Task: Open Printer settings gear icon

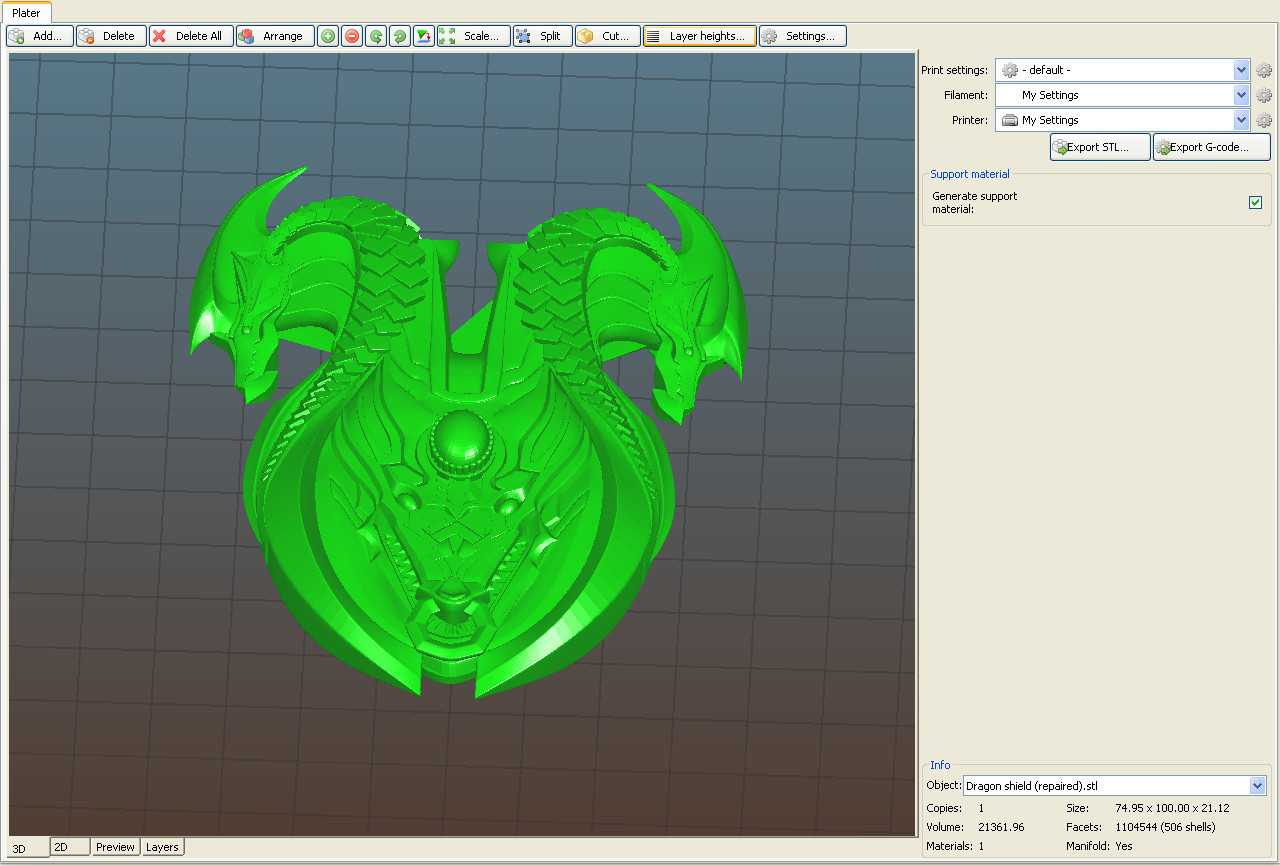Action: tap(1264, 120)
